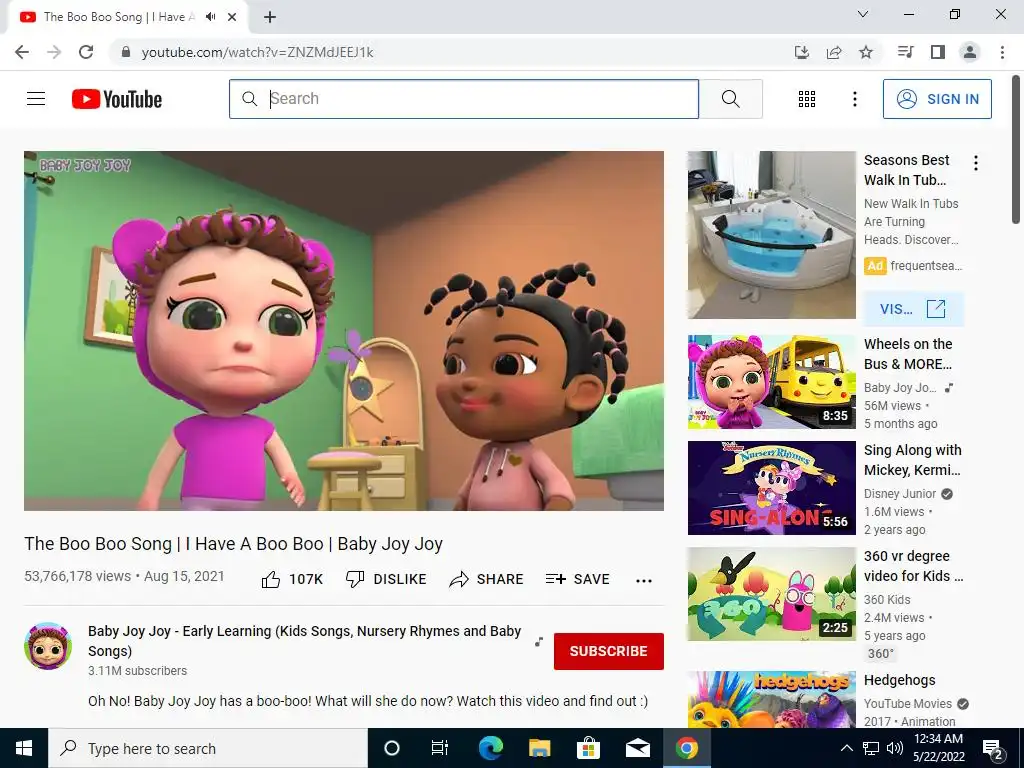
Task: Open File Explorer from taskbar
Action: tap(539, 748)
